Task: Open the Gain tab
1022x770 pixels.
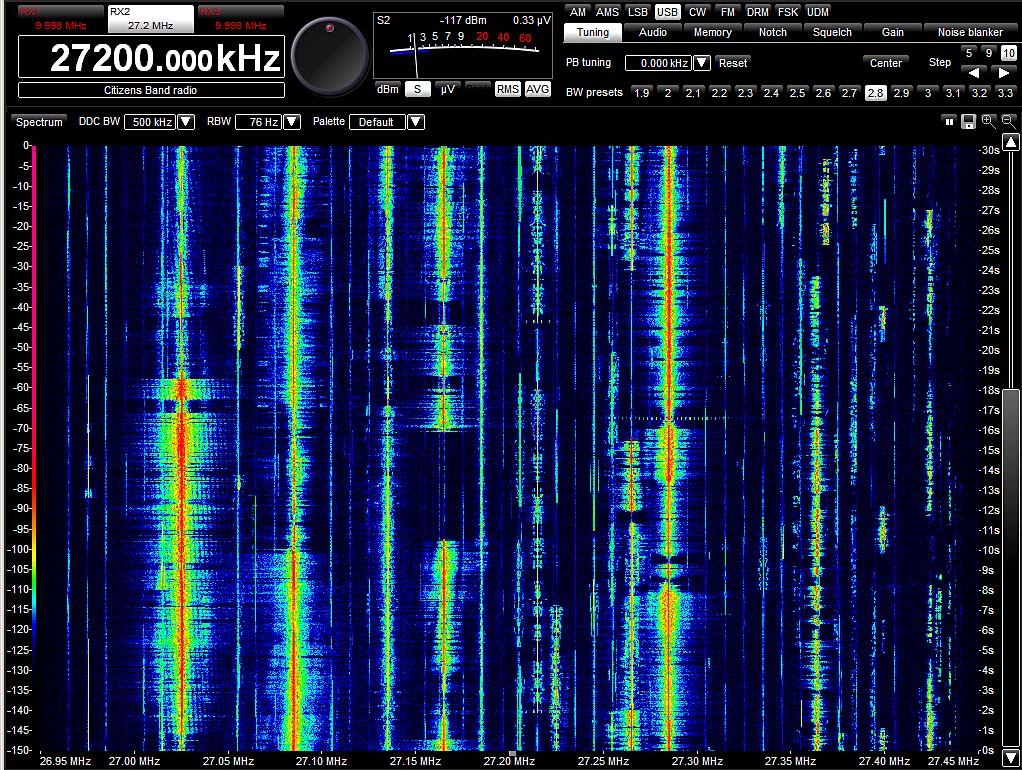Action: (892, 32)
